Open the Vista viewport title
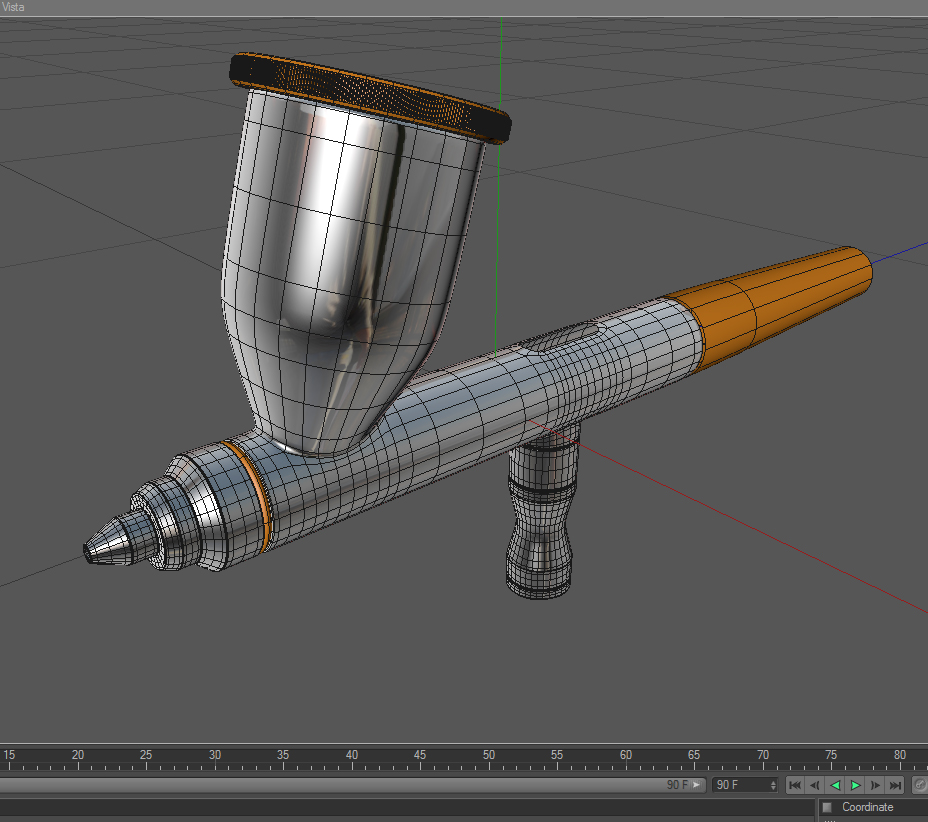The image size is (928, 822). coord(13,7)
